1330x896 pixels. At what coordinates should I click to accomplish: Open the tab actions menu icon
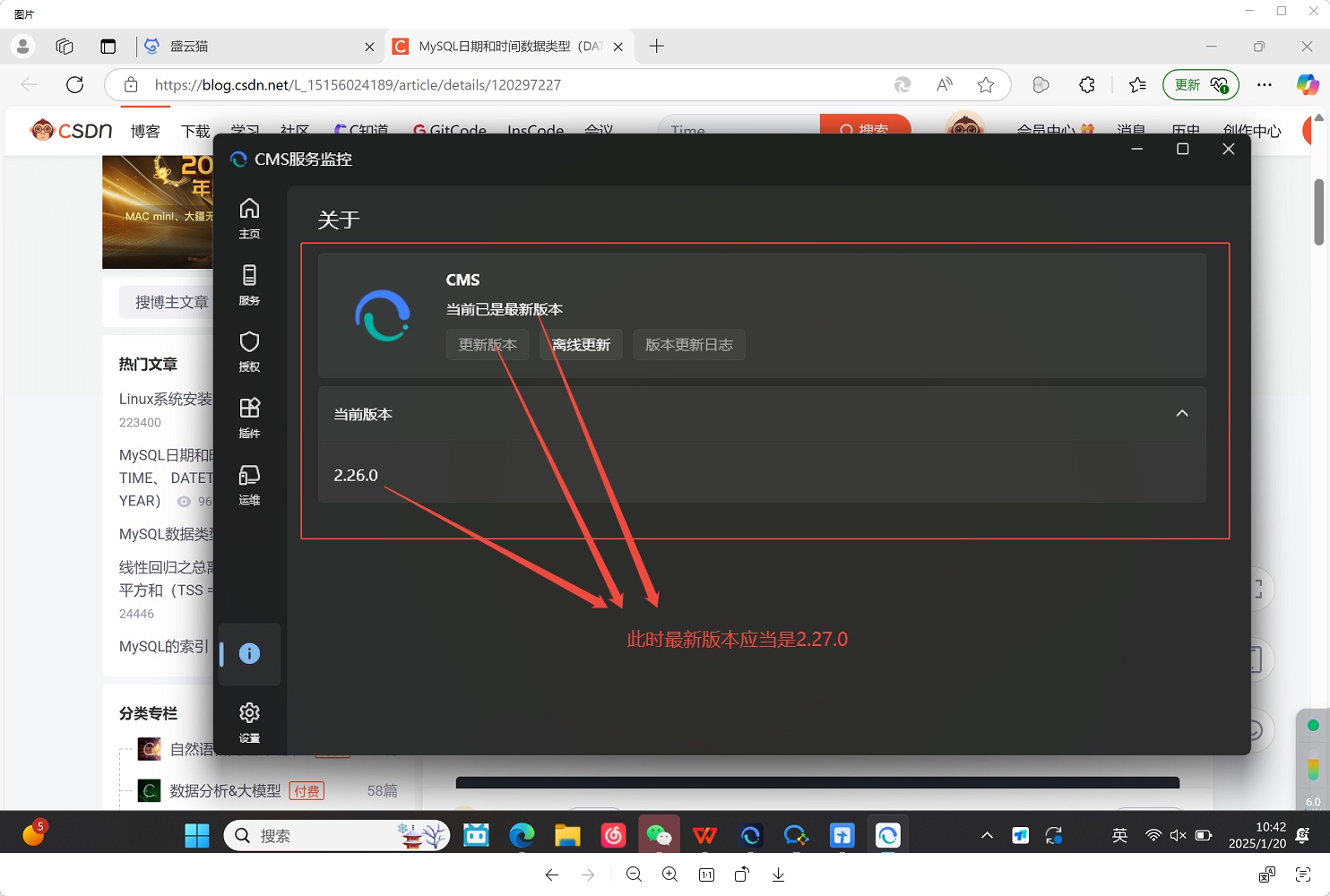pos(108,46)
